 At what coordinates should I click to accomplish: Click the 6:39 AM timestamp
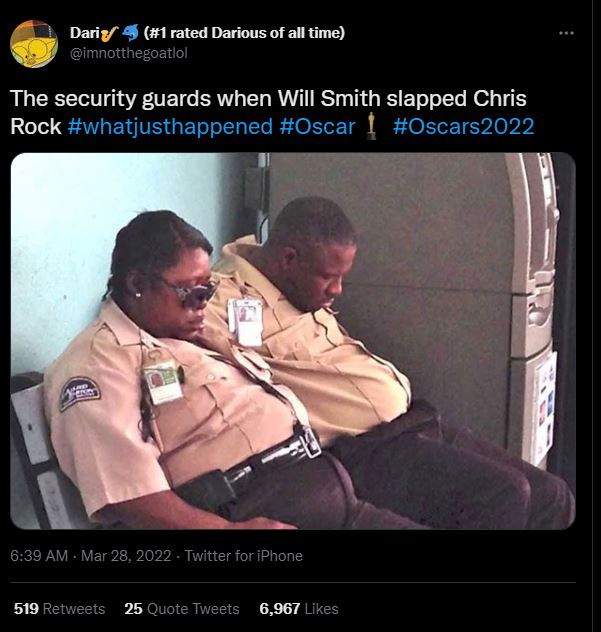39,556
